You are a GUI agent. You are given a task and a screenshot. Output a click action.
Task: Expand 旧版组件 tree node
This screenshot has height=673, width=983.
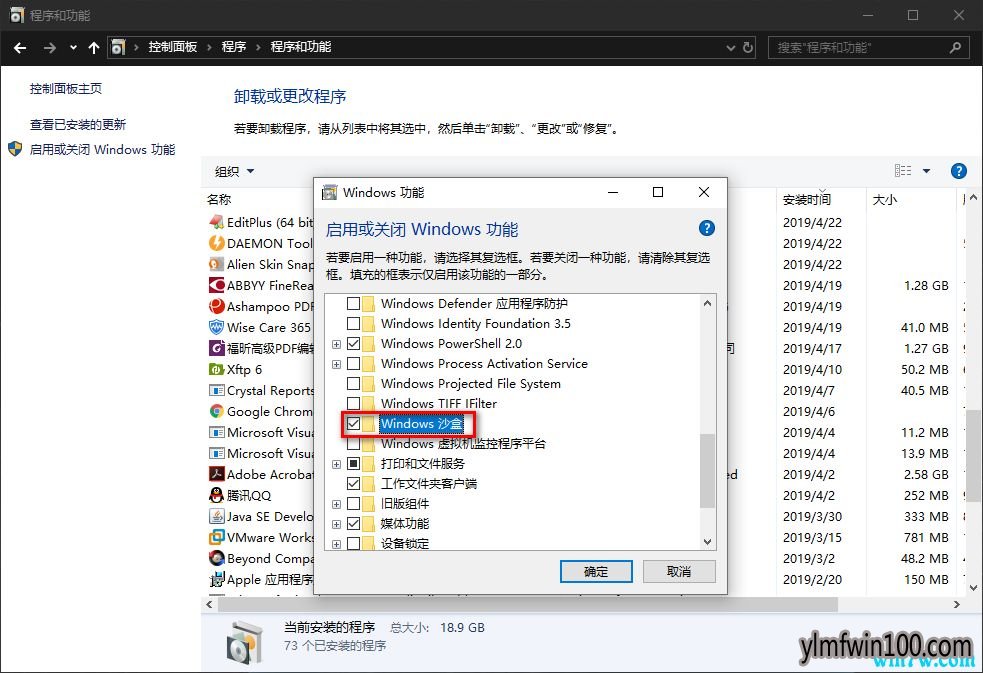click(337, 504)
